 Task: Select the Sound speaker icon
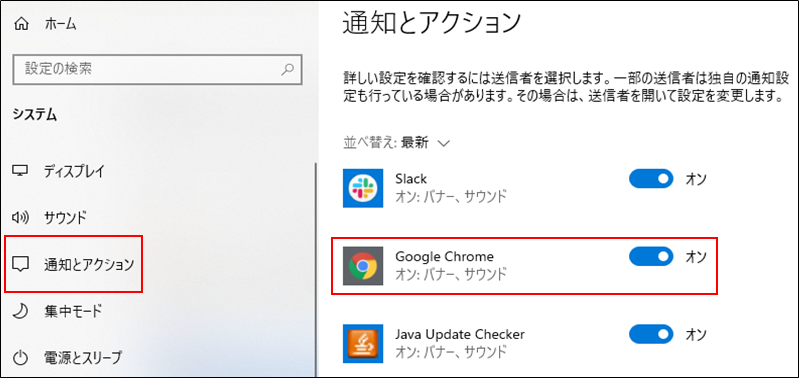[x=20, y=218]
